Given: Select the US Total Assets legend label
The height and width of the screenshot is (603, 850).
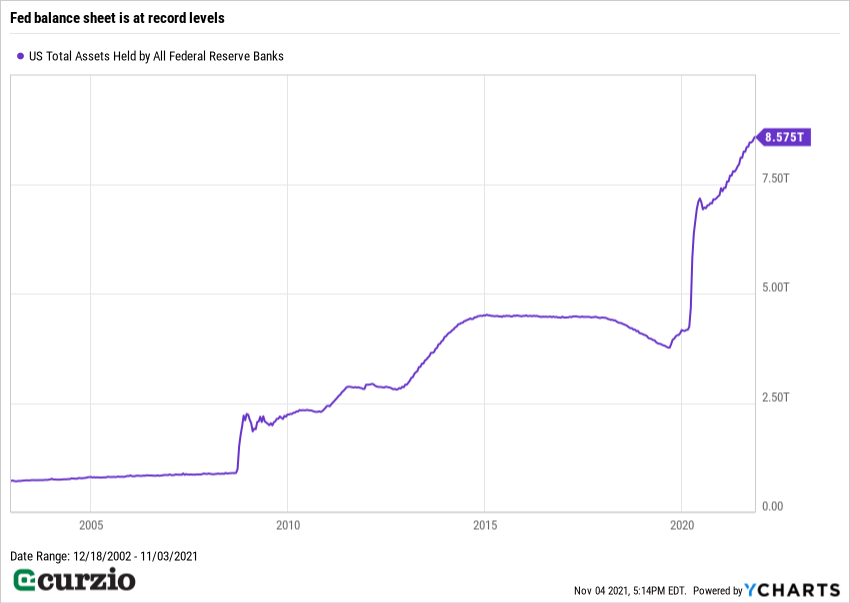Looking at the screenshot, I should click(156, 57).
